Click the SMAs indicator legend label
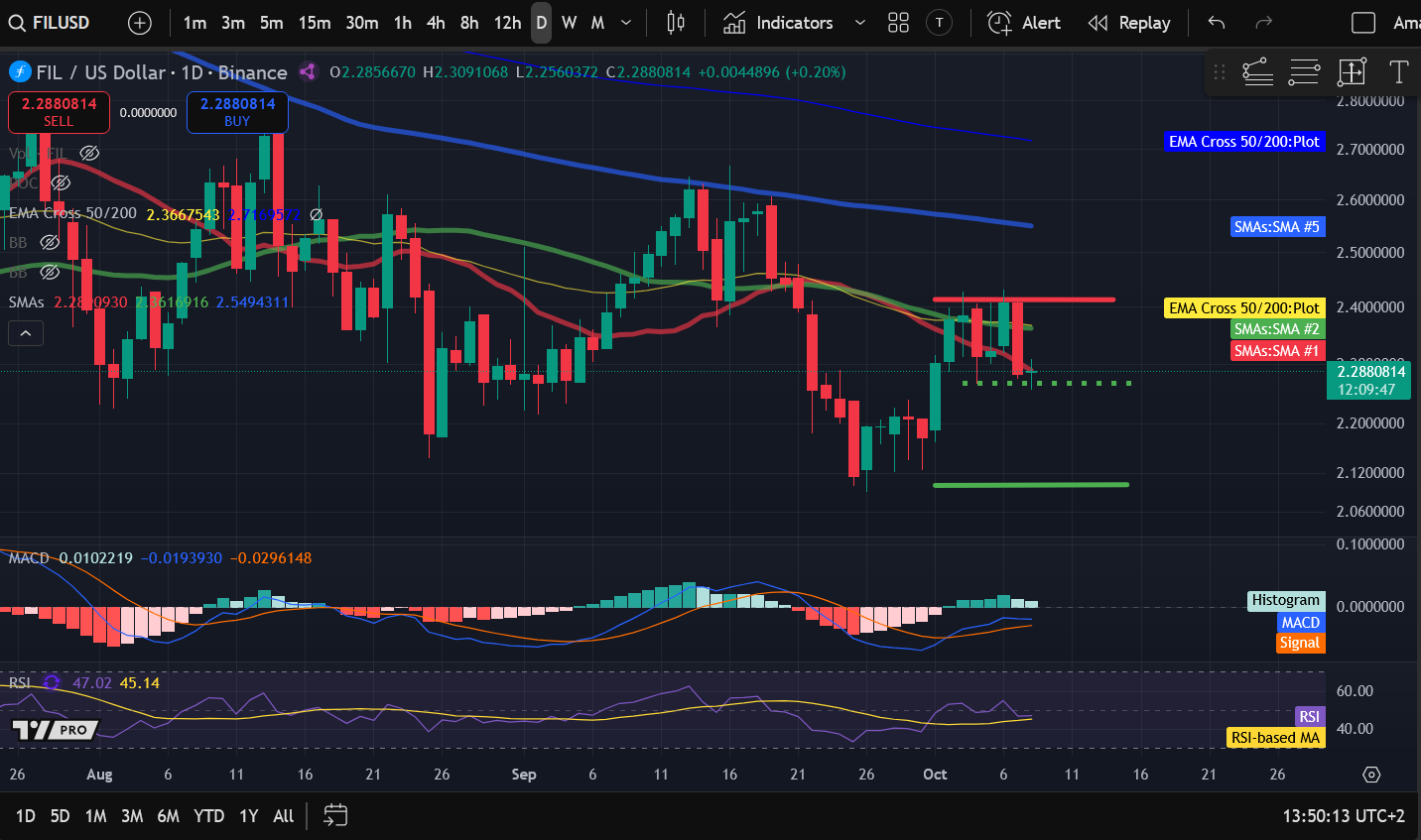 (x=26, y=301)
